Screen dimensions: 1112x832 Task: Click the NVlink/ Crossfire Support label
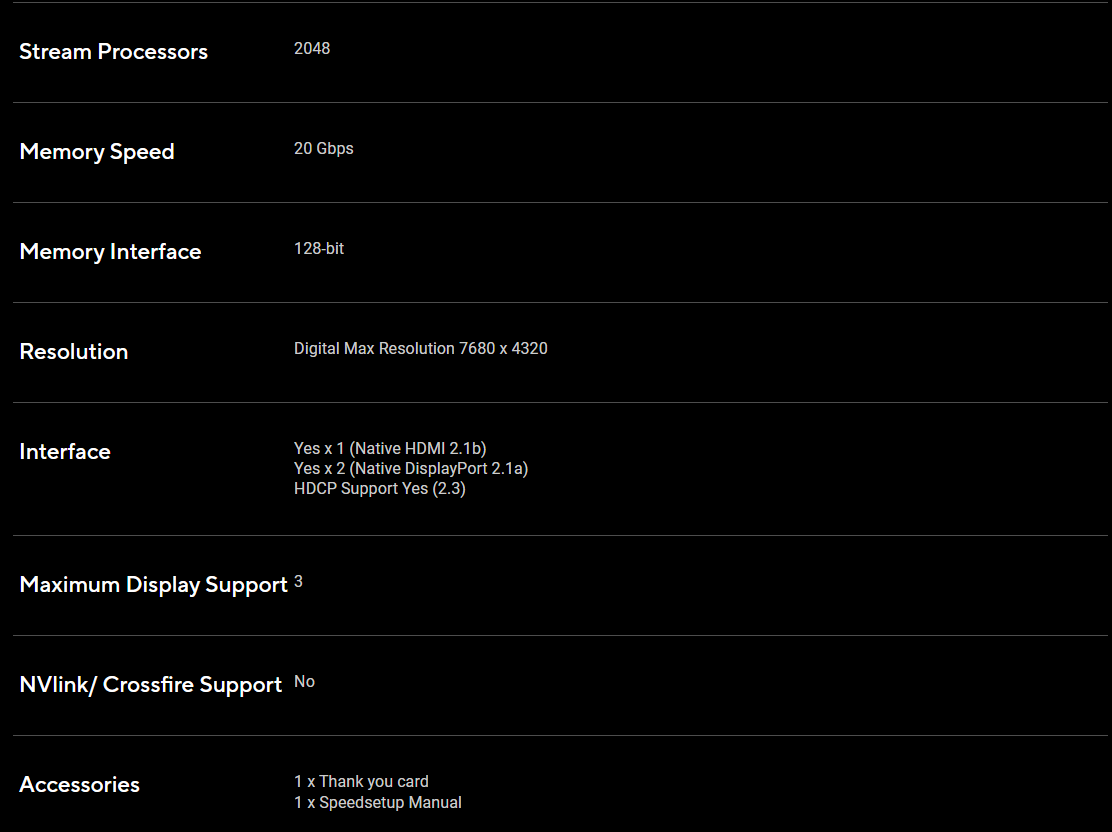point(150,685)
